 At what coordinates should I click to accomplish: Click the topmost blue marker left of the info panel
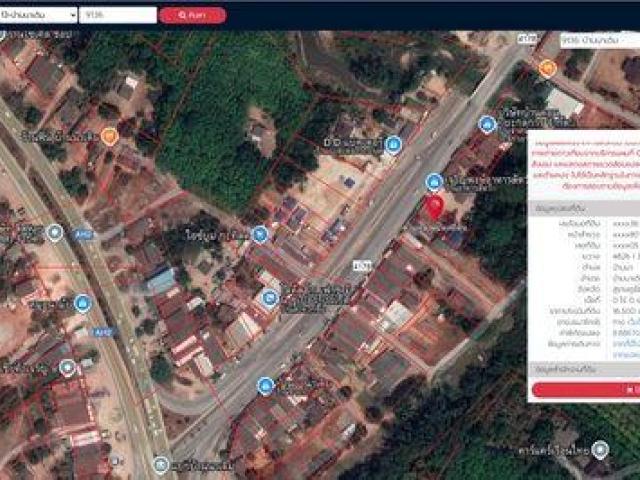pyautogui.click(x=487, y=124)
